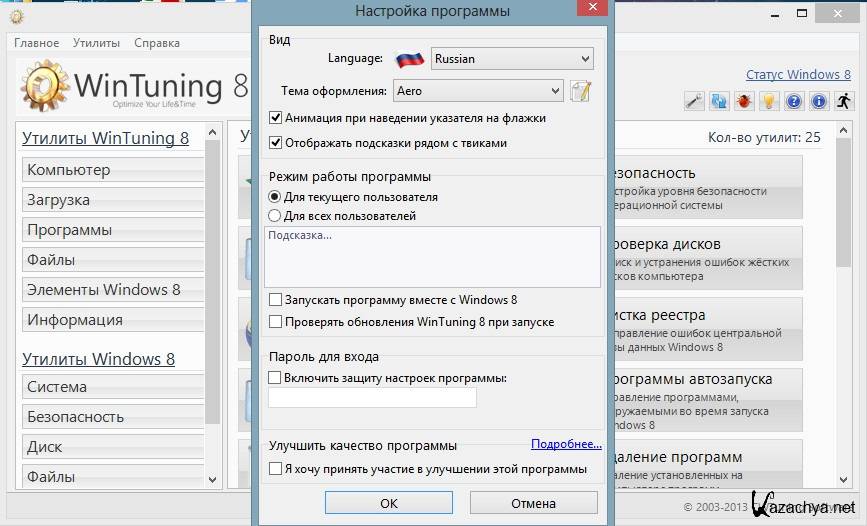Uncheck the hover animation on checkboxes option
867x526 pixels.
[276, 118]
